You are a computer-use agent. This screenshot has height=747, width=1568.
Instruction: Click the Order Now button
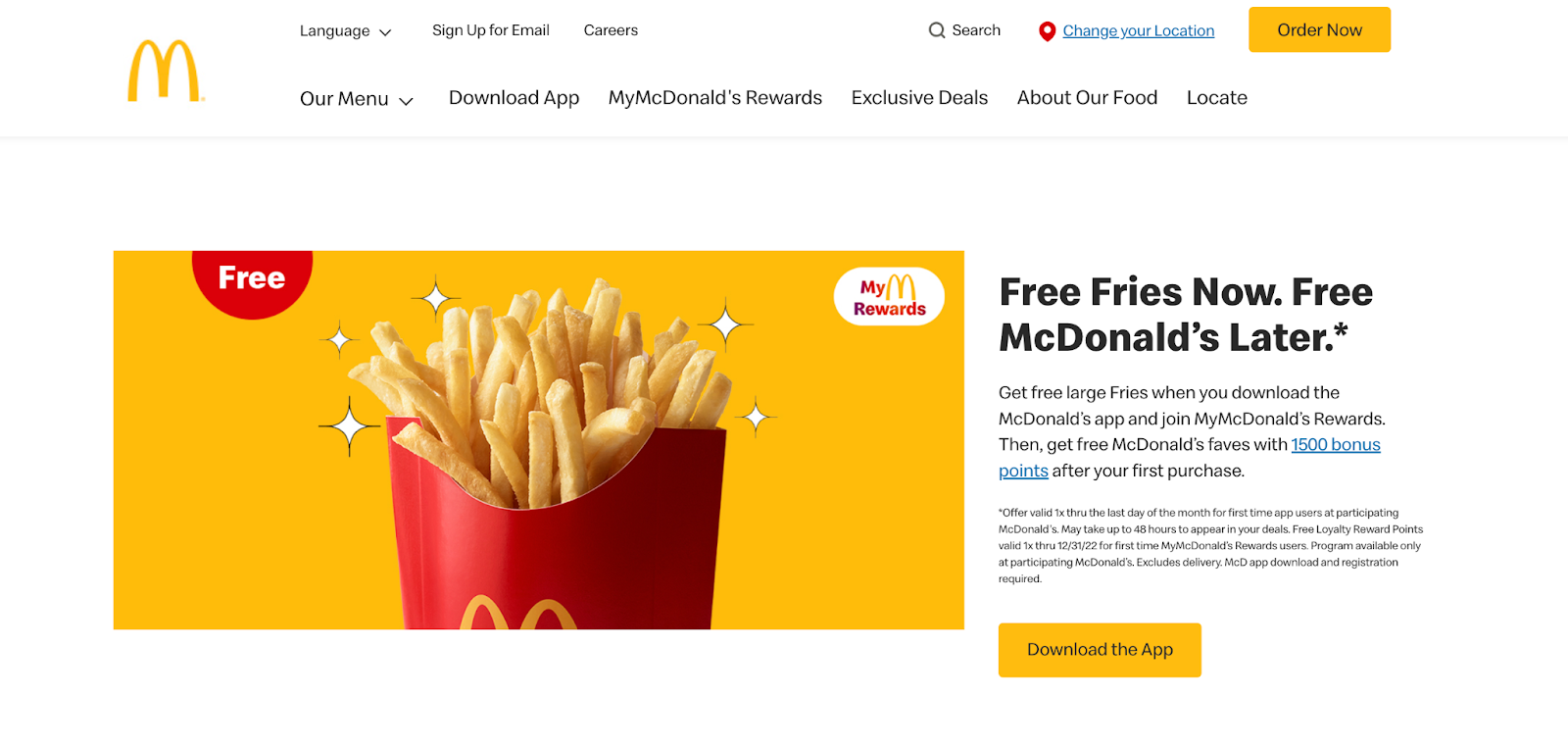click(x=1319, y=29)
